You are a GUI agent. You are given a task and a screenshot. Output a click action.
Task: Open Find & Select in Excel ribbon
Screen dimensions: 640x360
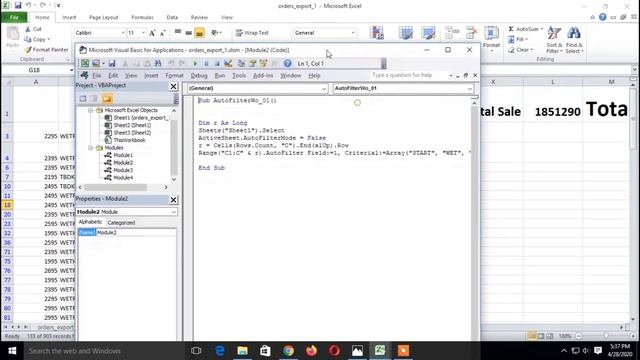(574, 40)
